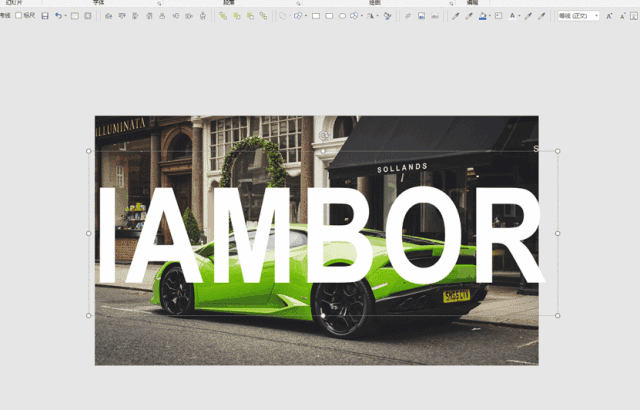Screen dimensions: 640x410
Task: Click the icon at far right of toolbar
Action: (x=634, y=16)
